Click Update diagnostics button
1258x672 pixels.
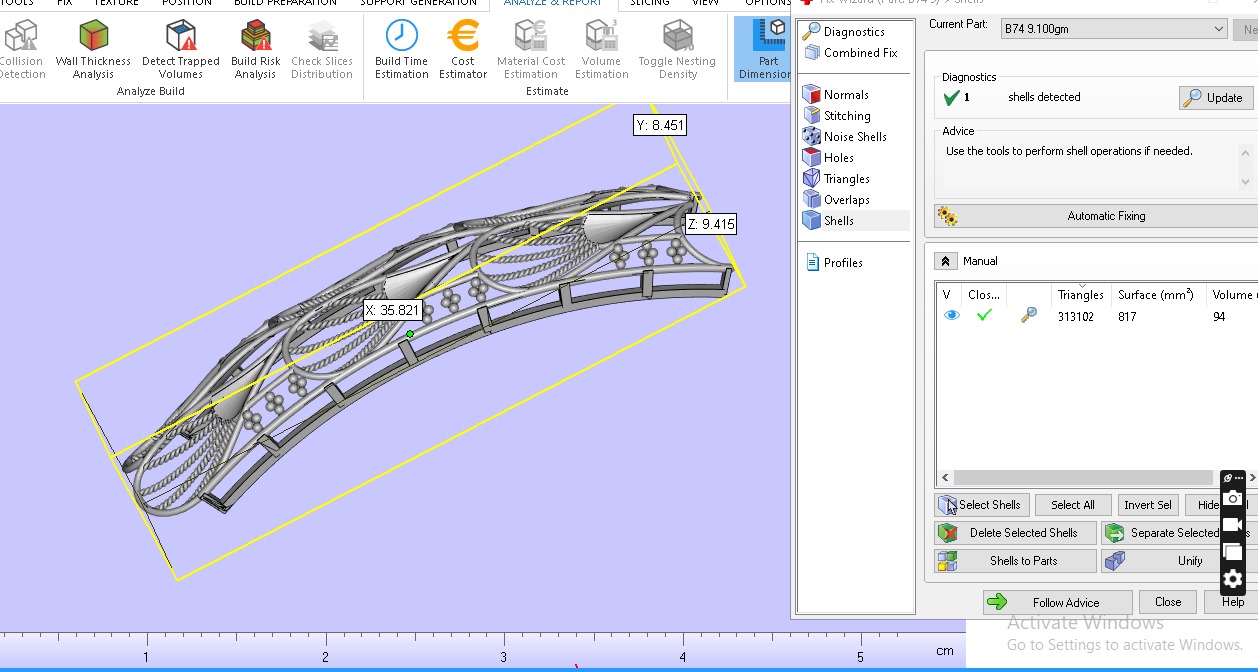pyautogui.click(x=1215, y=98)
